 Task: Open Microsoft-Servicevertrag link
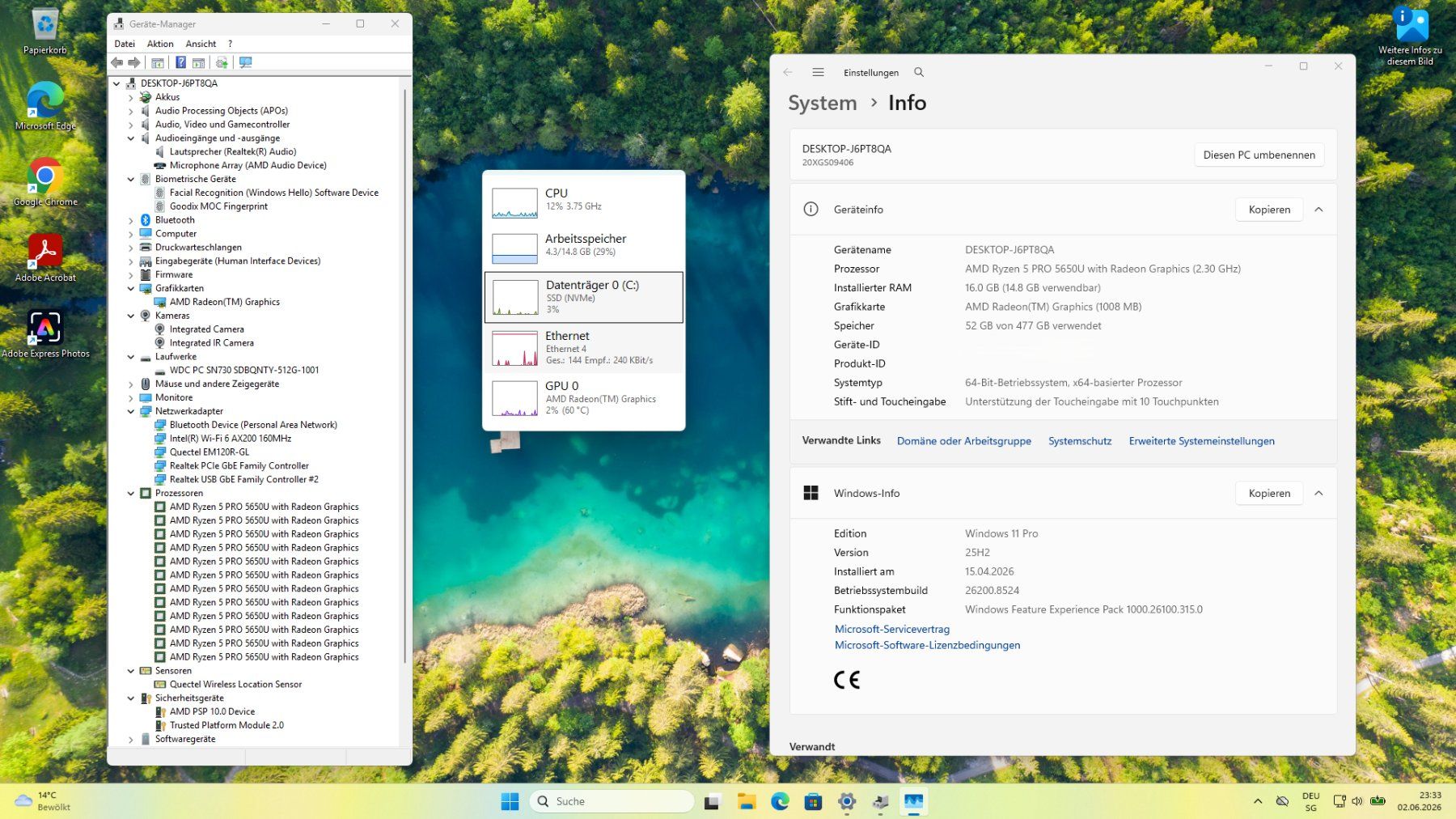(x=892, y=629)
